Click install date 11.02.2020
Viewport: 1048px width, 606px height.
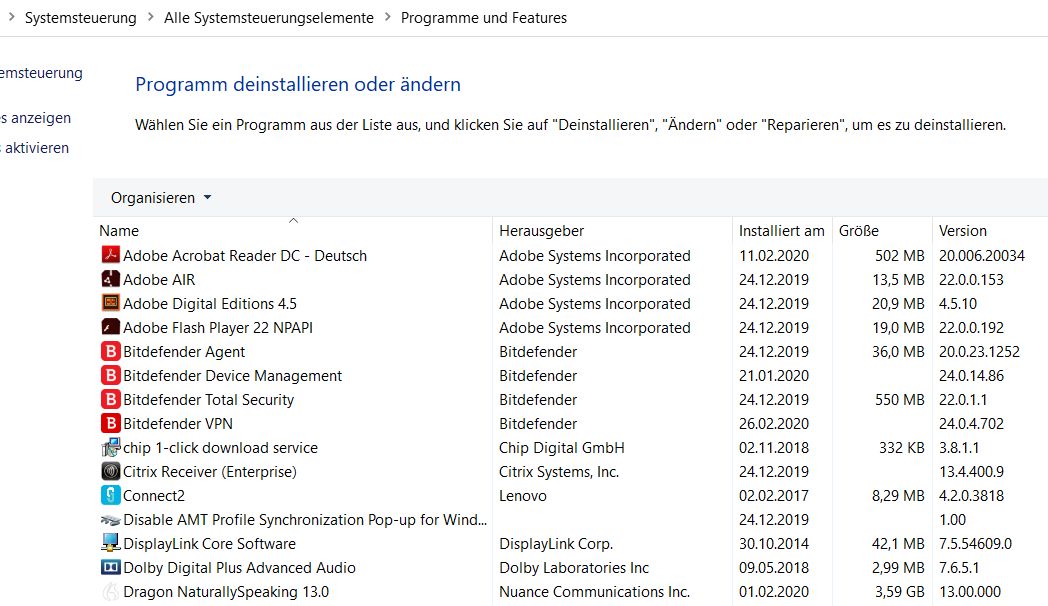[x=774, y=256]
